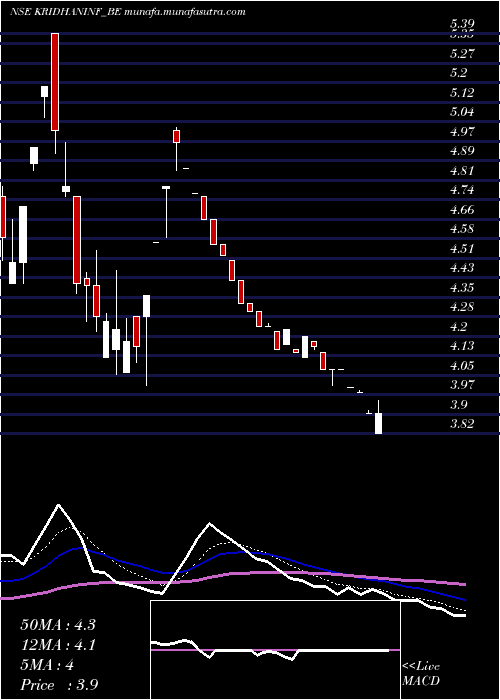Click the 4.35 price axis label
The image size is (500, 700).
462,288
